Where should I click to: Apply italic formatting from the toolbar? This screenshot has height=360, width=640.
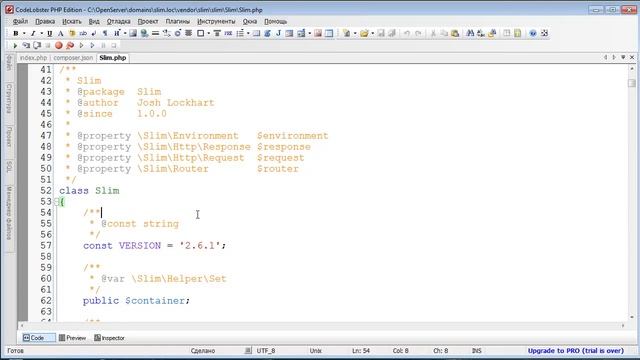[33, 33]
